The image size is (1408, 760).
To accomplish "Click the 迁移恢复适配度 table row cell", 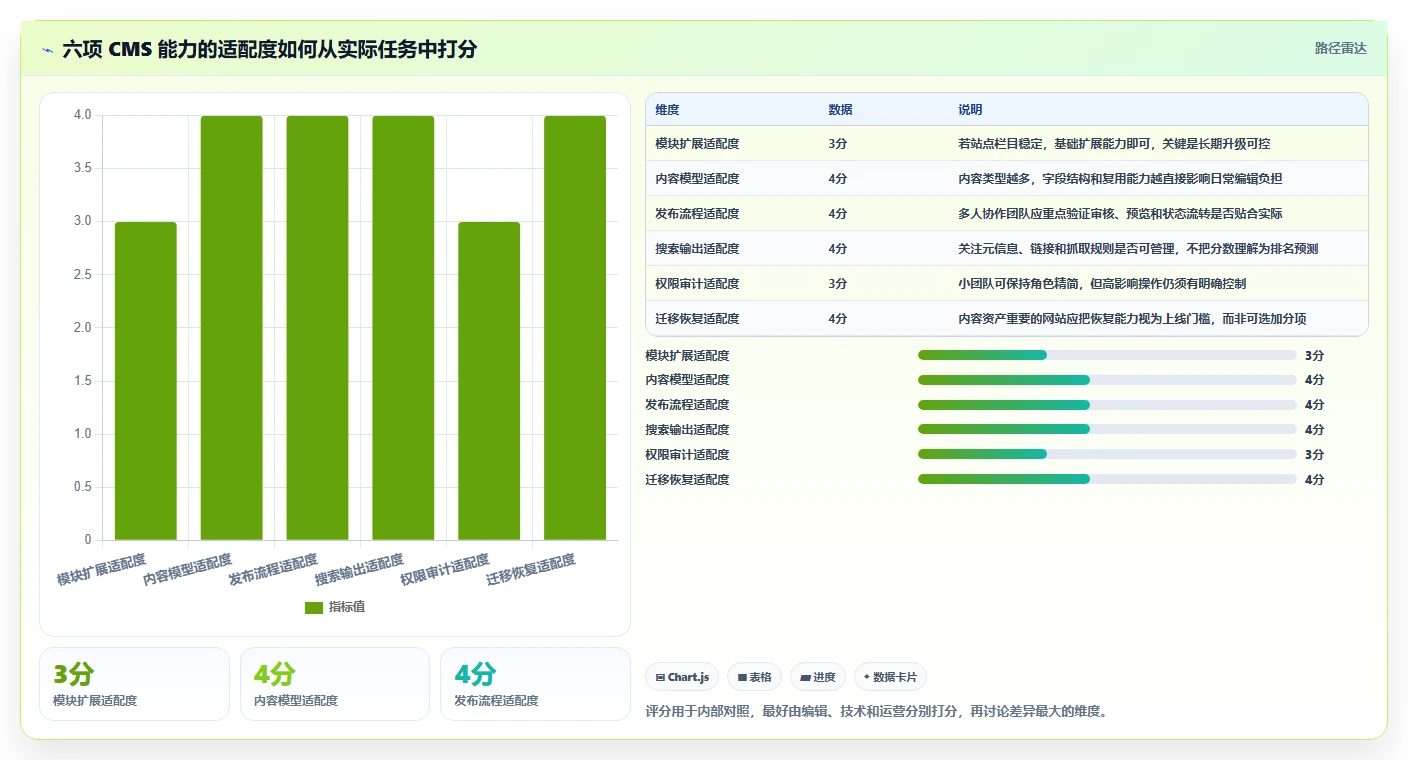I will click(x=697, y=319).
